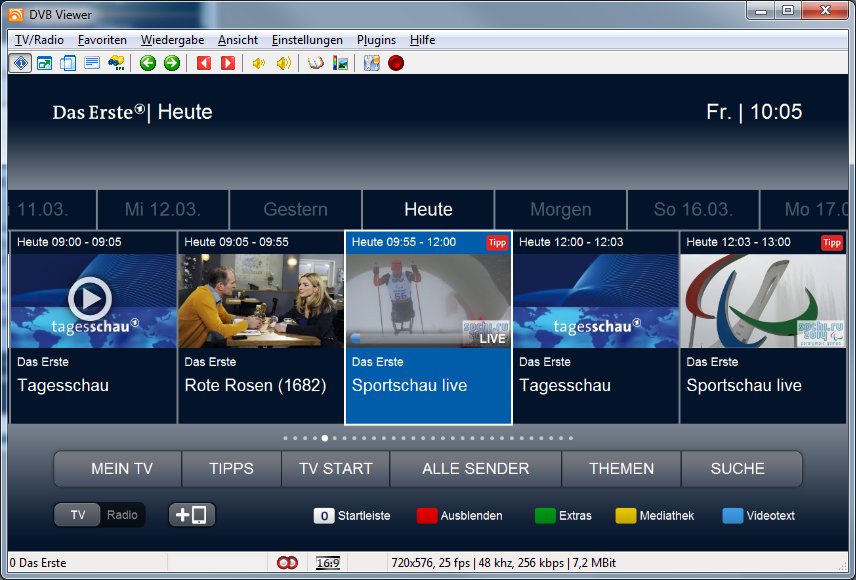Click the green forward navigation arrow
Screen dimensions: 856x580
[171, 63]
